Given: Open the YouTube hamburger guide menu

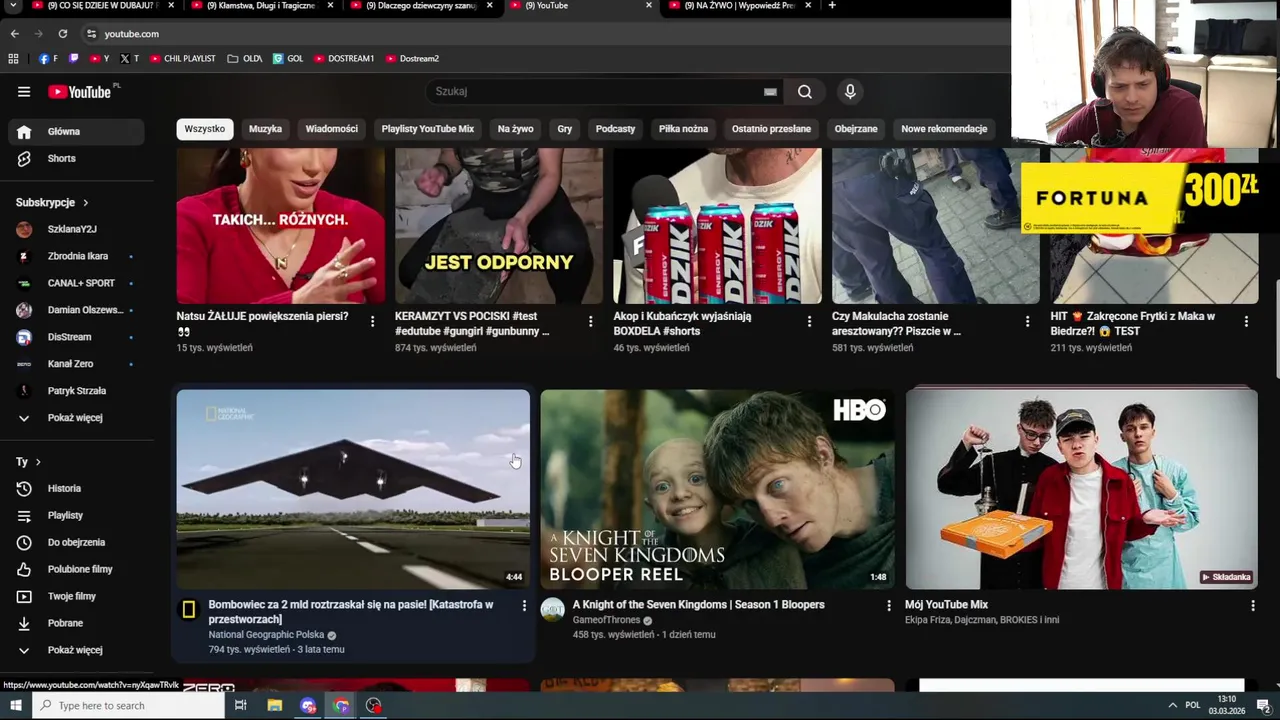Looking at the screenshot, I should pos(24,92).
